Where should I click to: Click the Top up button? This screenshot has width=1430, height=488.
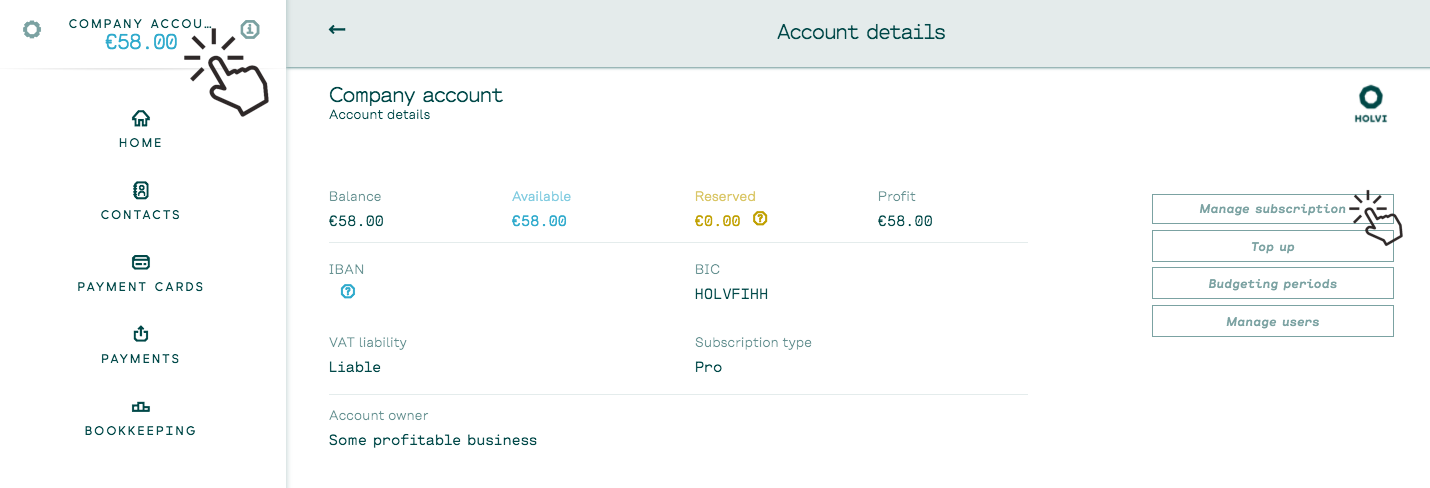[x=1272, y=246]
